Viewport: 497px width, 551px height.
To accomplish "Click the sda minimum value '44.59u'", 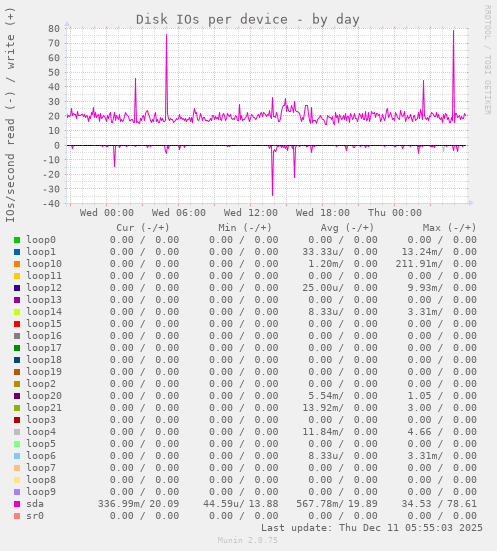I will pyautogui.click(x=224, y=504).
